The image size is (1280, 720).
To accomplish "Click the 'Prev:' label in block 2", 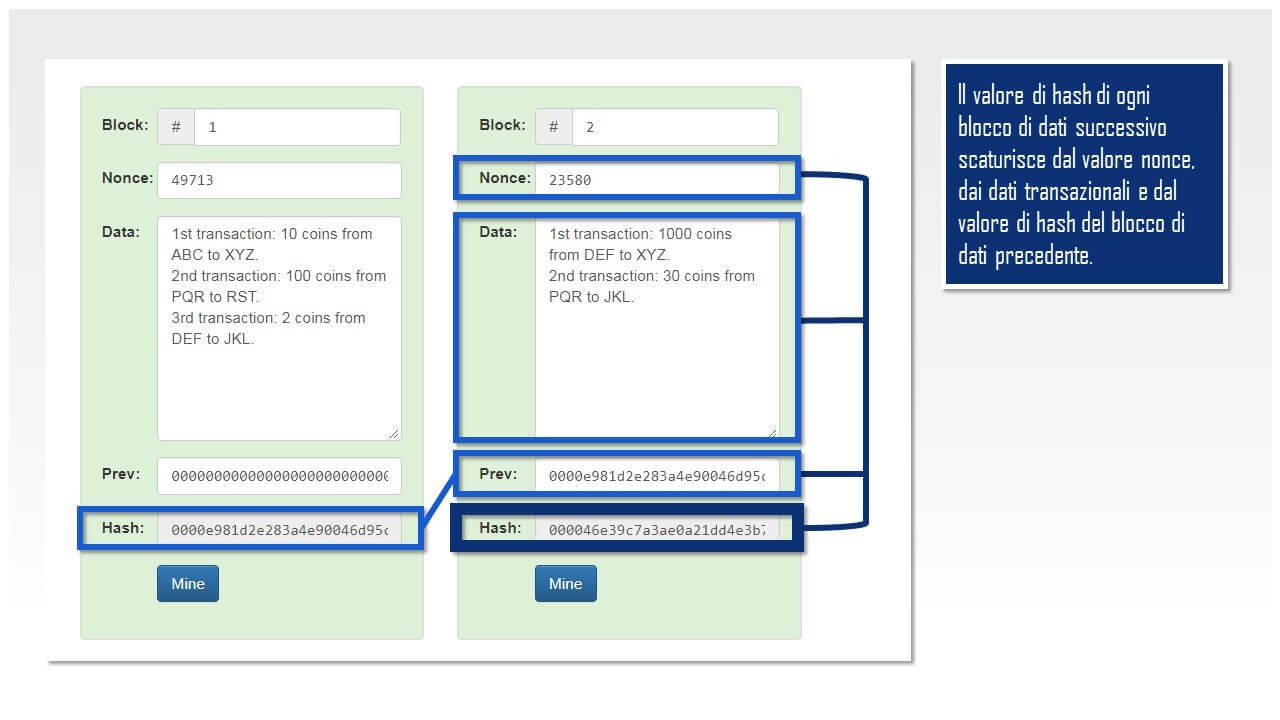I will [498, 474].
